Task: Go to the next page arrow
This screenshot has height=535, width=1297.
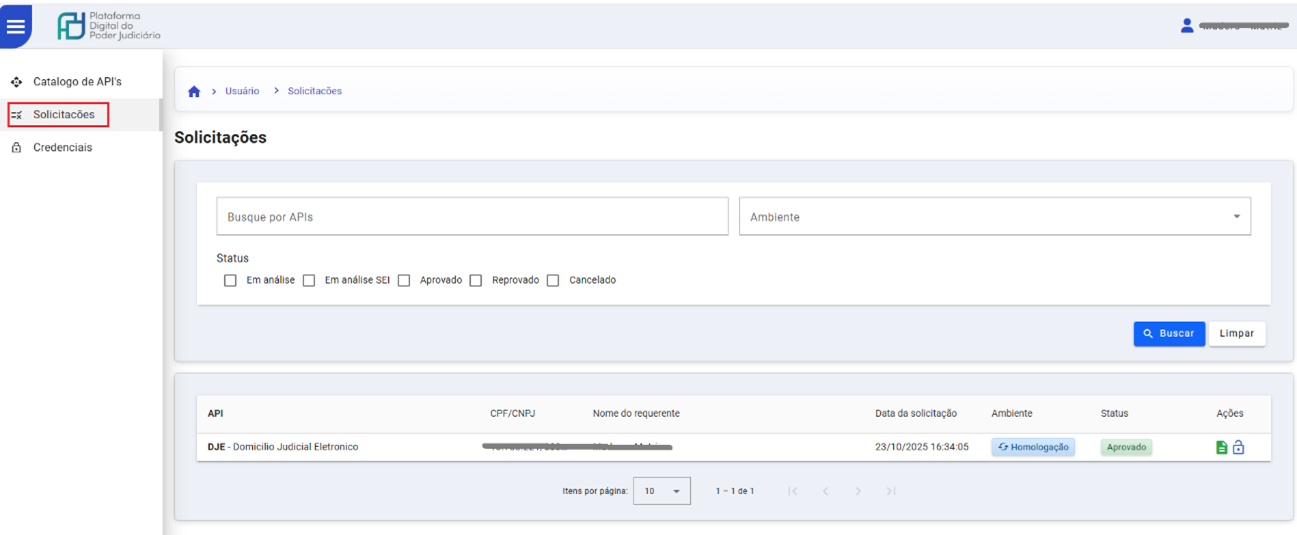Action: [858, 491]
